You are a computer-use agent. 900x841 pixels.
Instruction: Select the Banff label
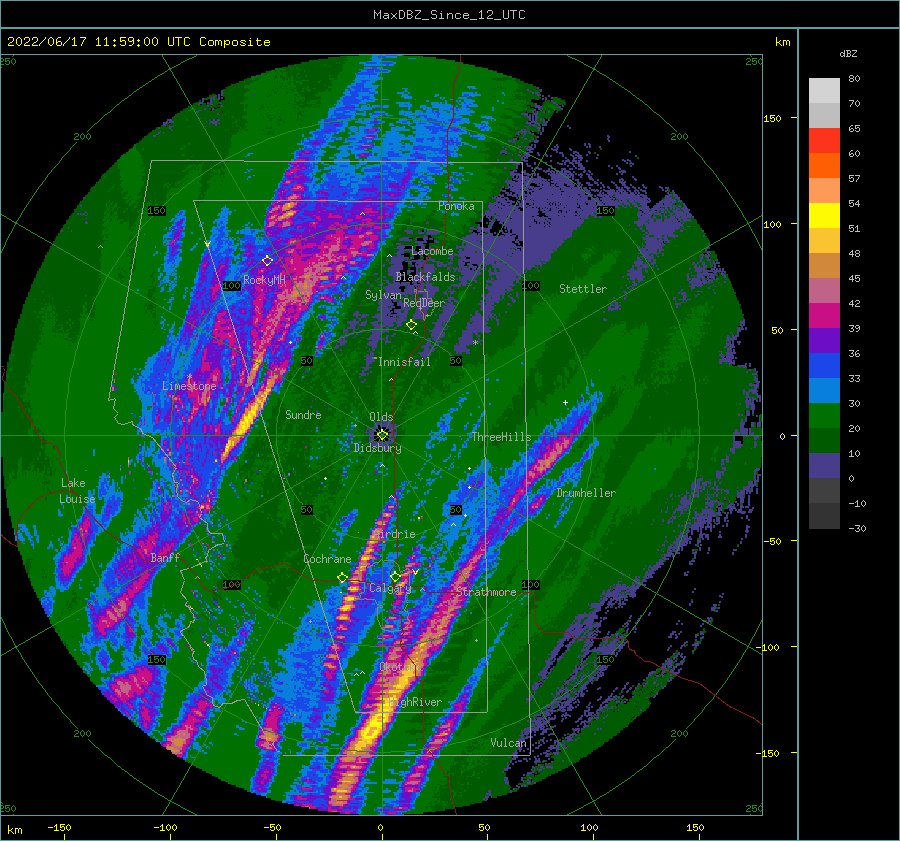point(165,557)
